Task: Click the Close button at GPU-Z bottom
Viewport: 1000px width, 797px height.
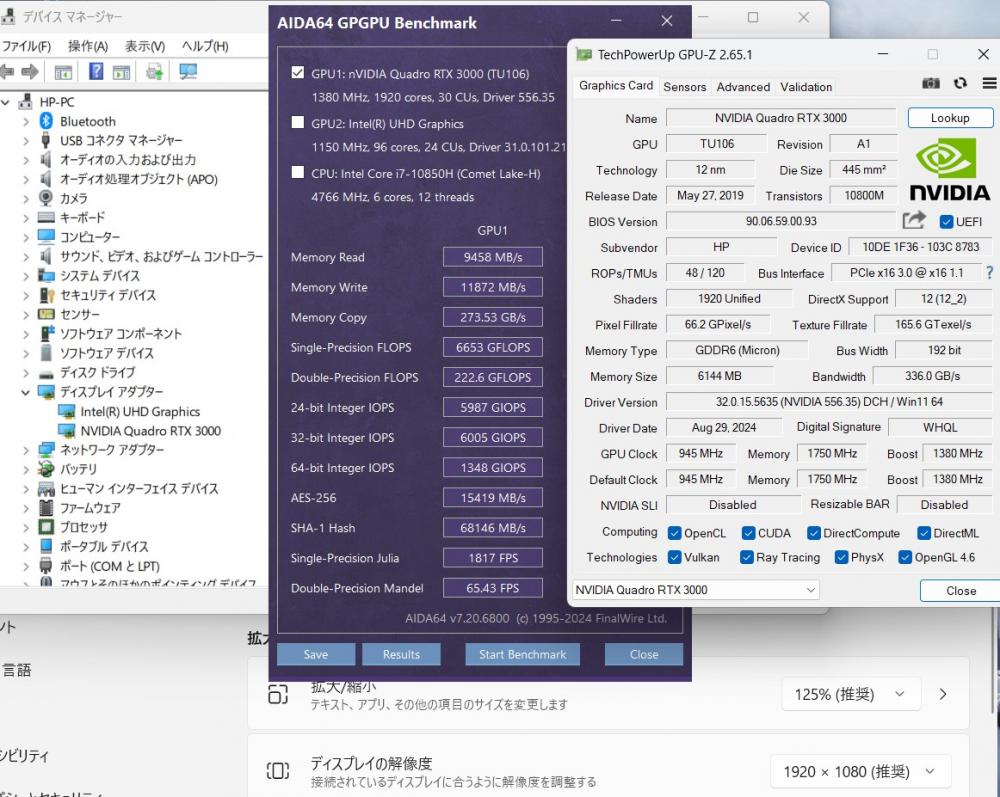Action: (x=960, y=590)
